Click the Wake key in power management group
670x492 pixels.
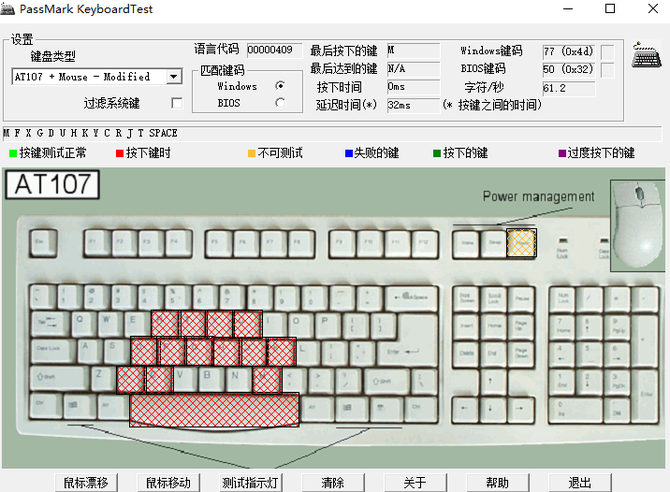(466, 244)
